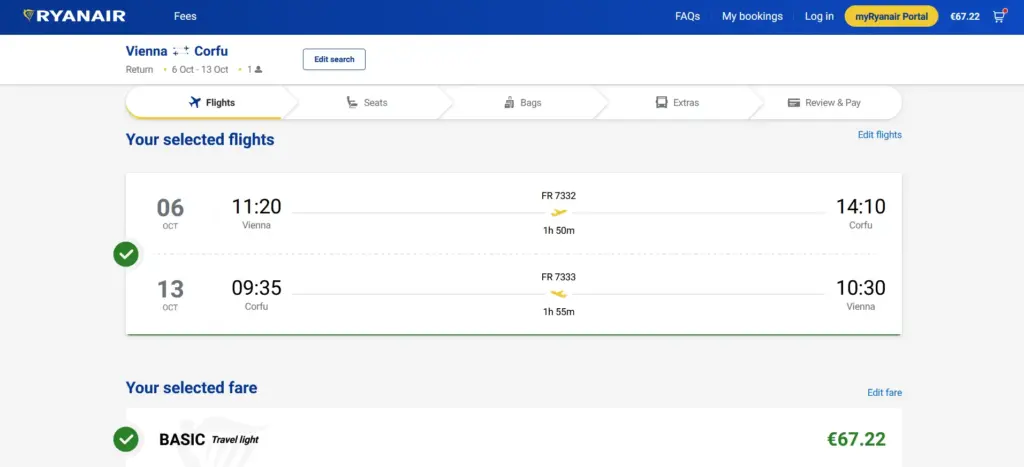Open the myRyanair Portal button

coord(891,16)
